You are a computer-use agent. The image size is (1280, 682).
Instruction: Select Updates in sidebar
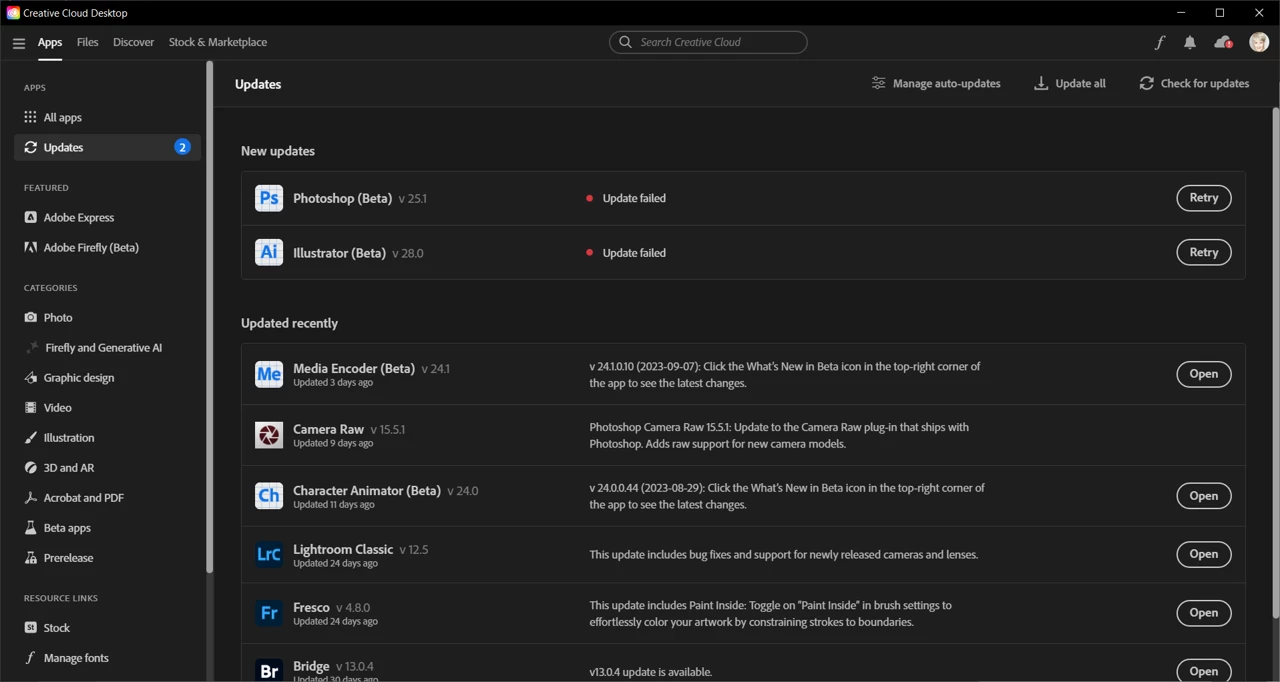click(x=107, y=147)
